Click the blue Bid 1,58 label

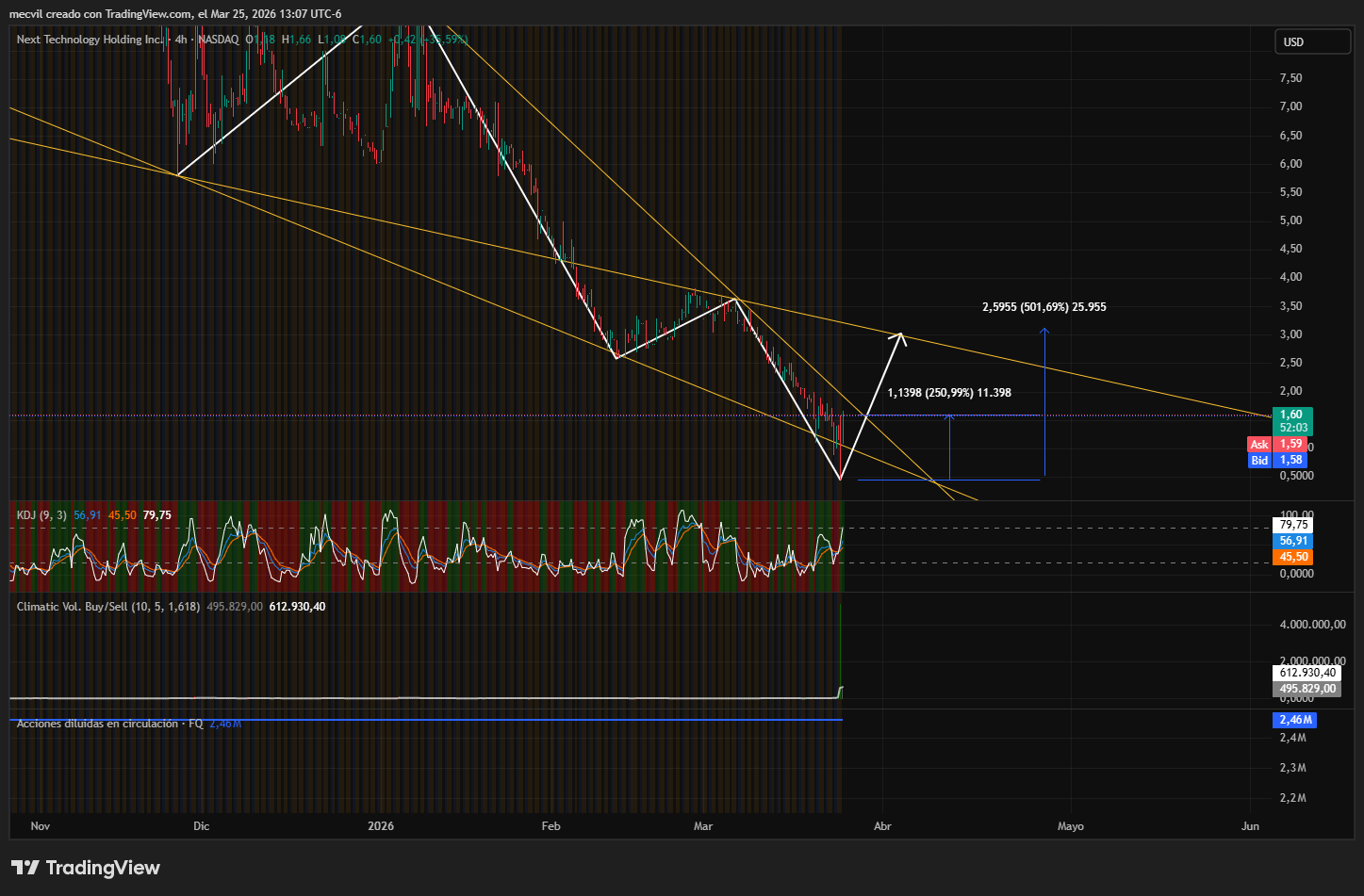(1279, 460)
